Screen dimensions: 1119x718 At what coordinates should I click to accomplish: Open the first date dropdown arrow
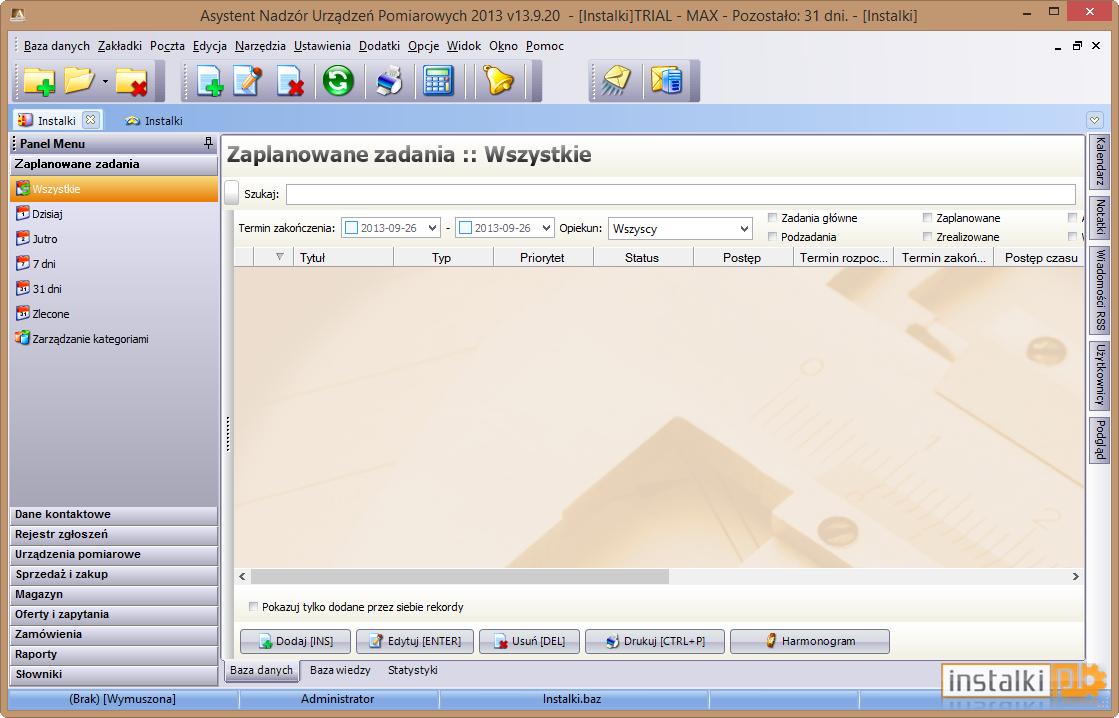pyautogui.click(x=432, y=228)
